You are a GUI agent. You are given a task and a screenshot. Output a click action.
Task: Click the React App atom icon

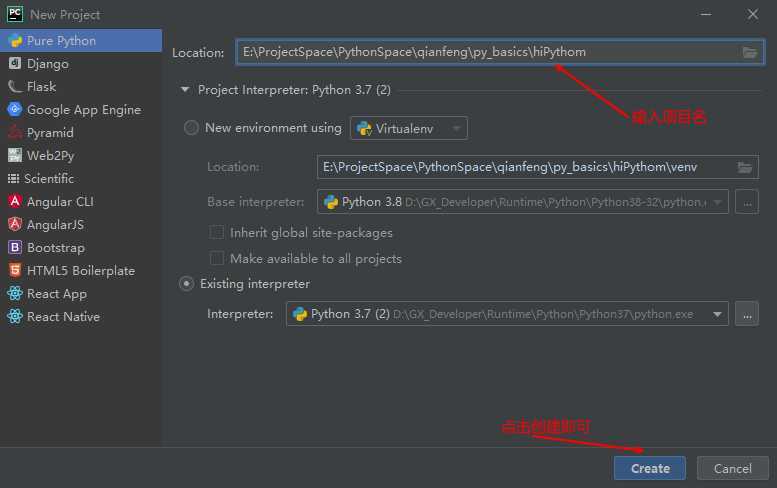(15, 293)
